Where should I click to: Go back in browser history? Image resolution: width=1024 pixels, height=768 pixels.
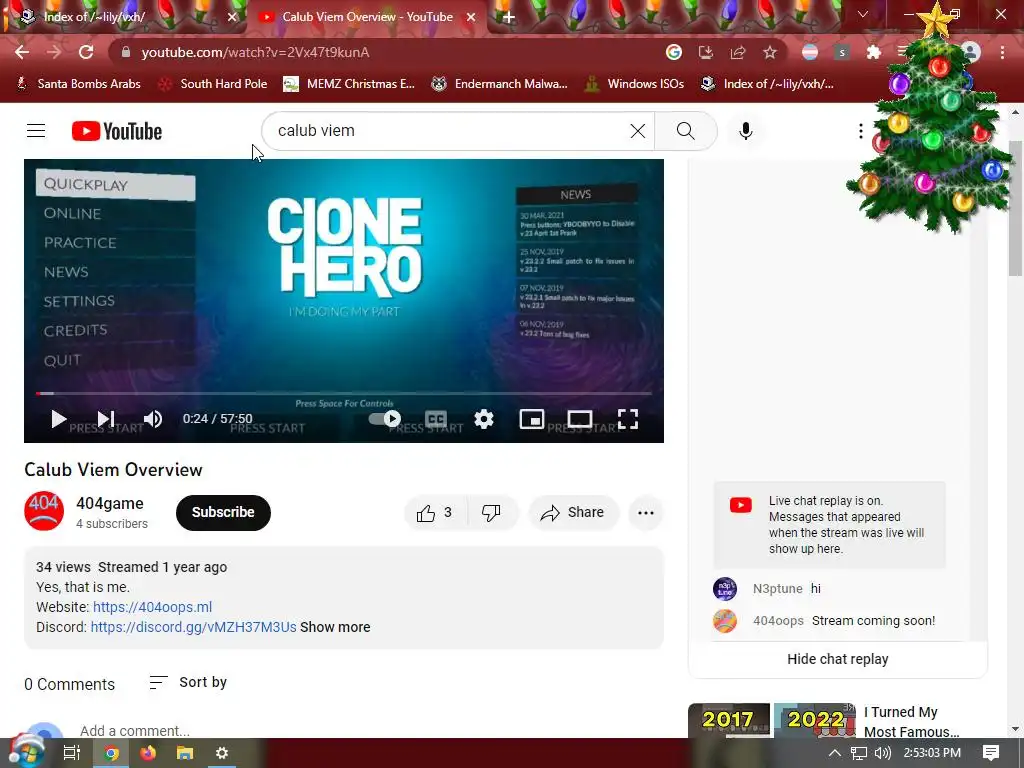(x=22, y=52)
